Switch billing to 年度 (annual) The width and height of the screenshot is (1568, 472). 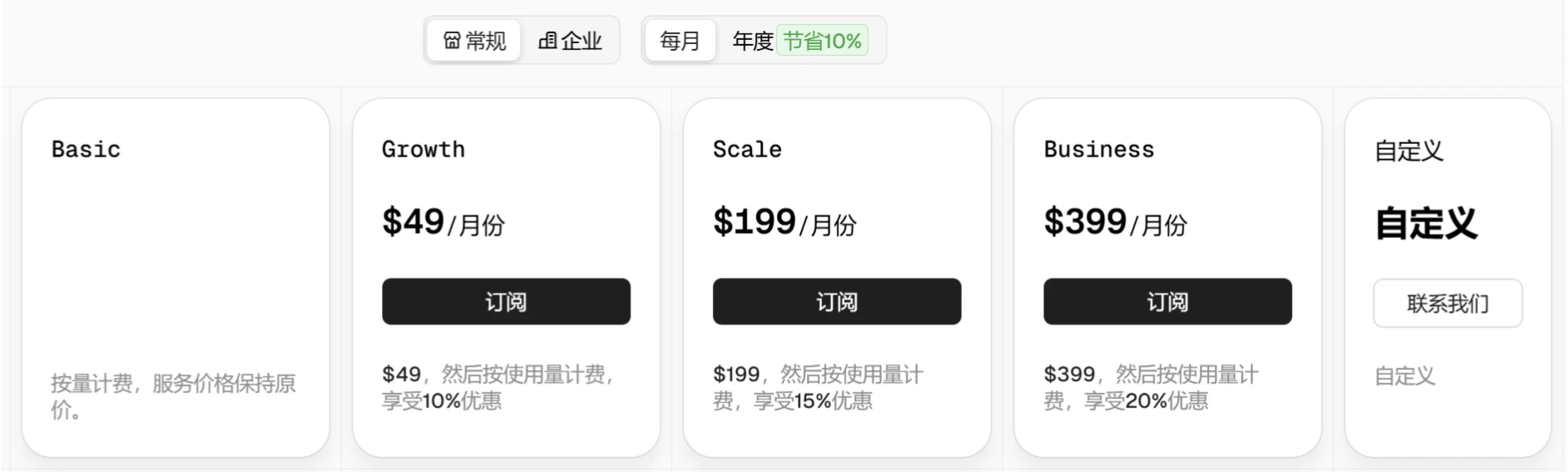click(753, 41)
